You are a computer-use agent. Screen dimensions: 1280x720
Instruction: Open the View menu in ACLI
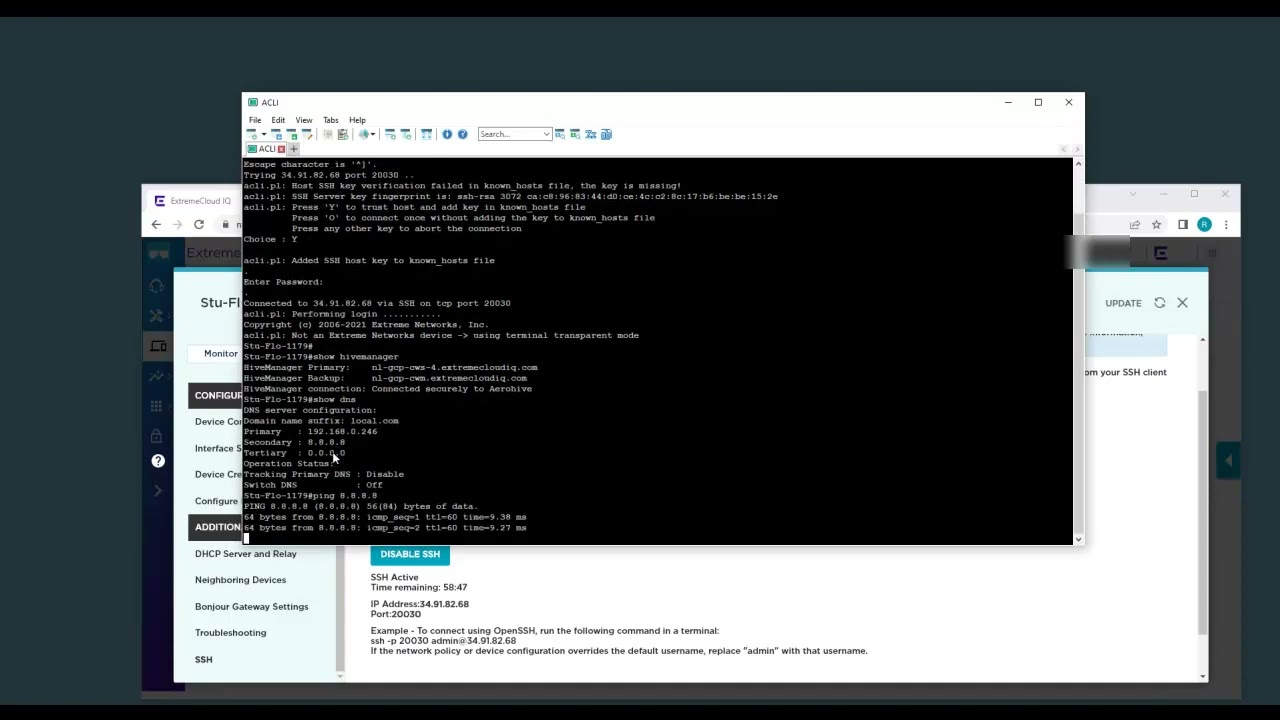tap(304, 120)
